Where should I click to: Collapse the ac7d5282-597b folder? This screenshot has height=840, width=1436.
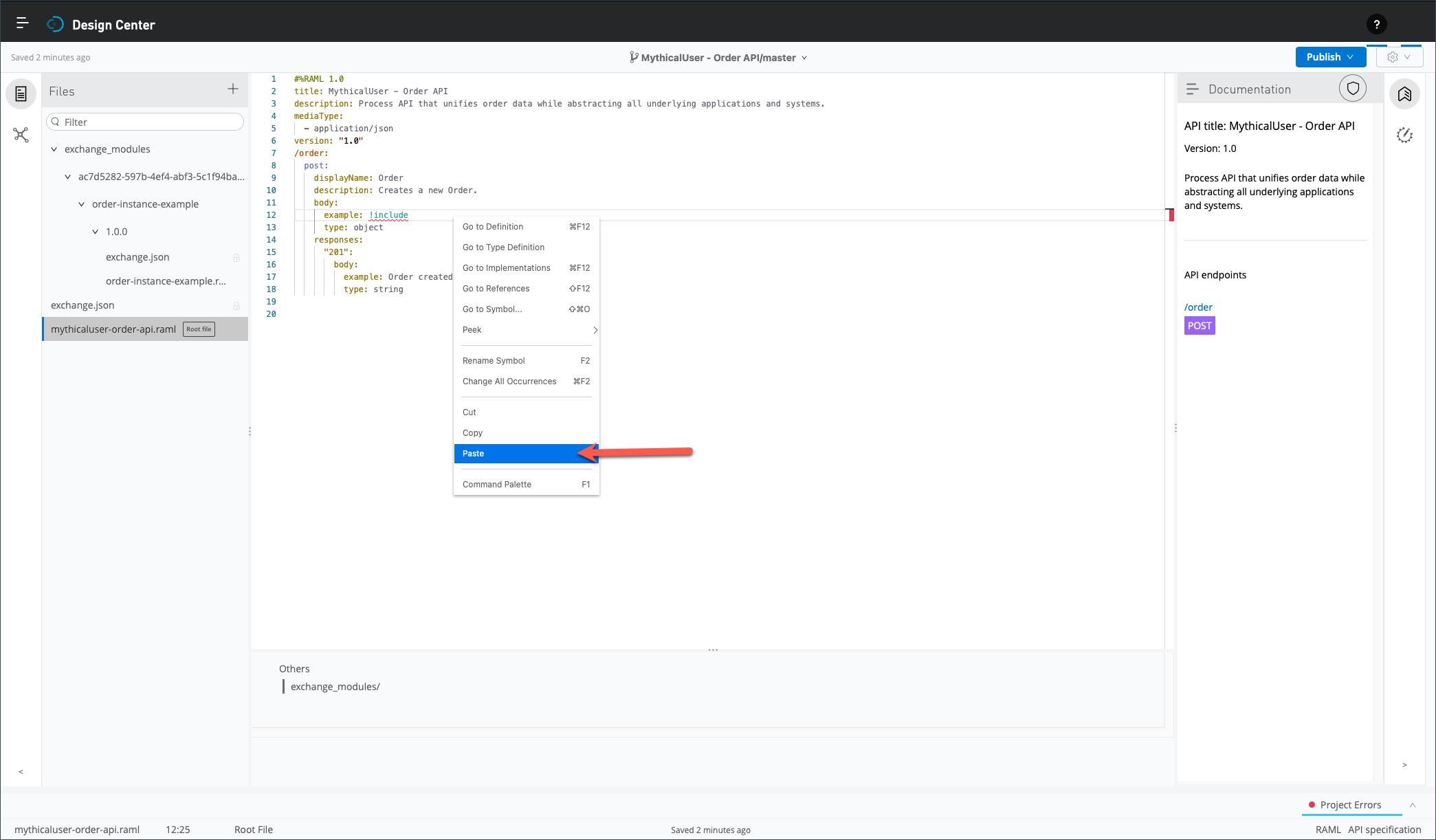point(68,177)
